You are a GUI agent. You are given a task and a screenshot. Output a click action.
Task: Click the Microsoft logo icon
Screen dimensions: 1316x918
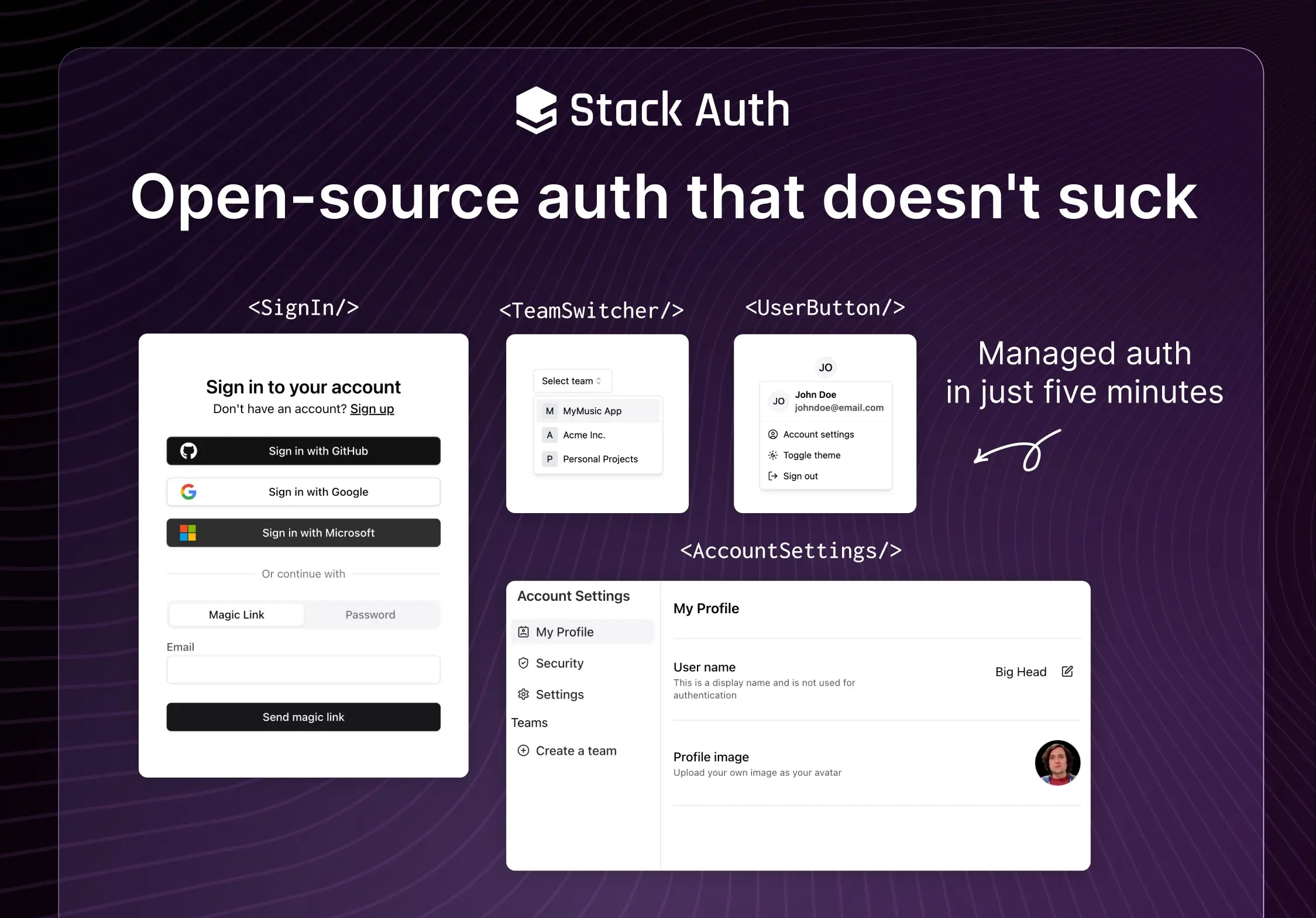point(188,533)
